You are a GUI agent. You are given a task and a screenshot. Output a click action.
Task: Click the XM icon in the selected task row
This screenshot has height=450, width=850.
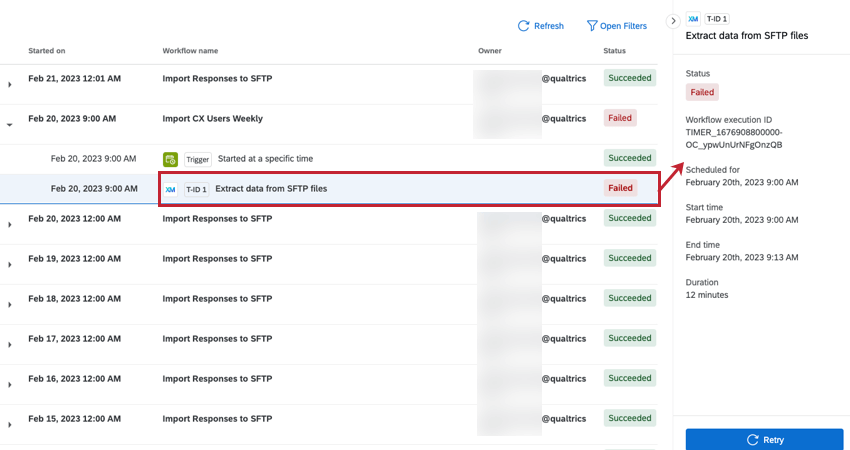click(170, 188)
